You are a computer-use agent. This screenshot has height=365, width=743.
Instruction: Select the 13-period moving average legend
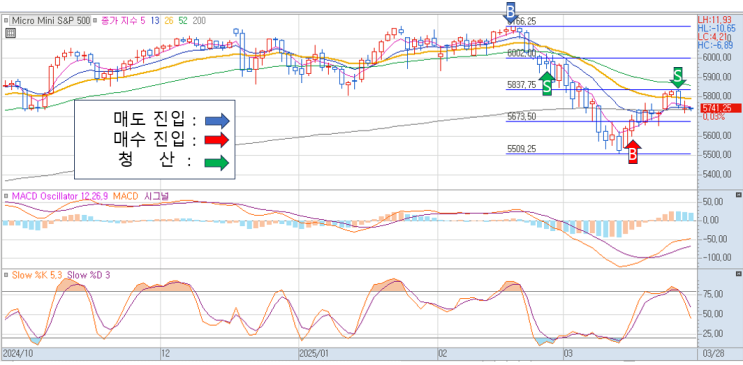[154, 21]
